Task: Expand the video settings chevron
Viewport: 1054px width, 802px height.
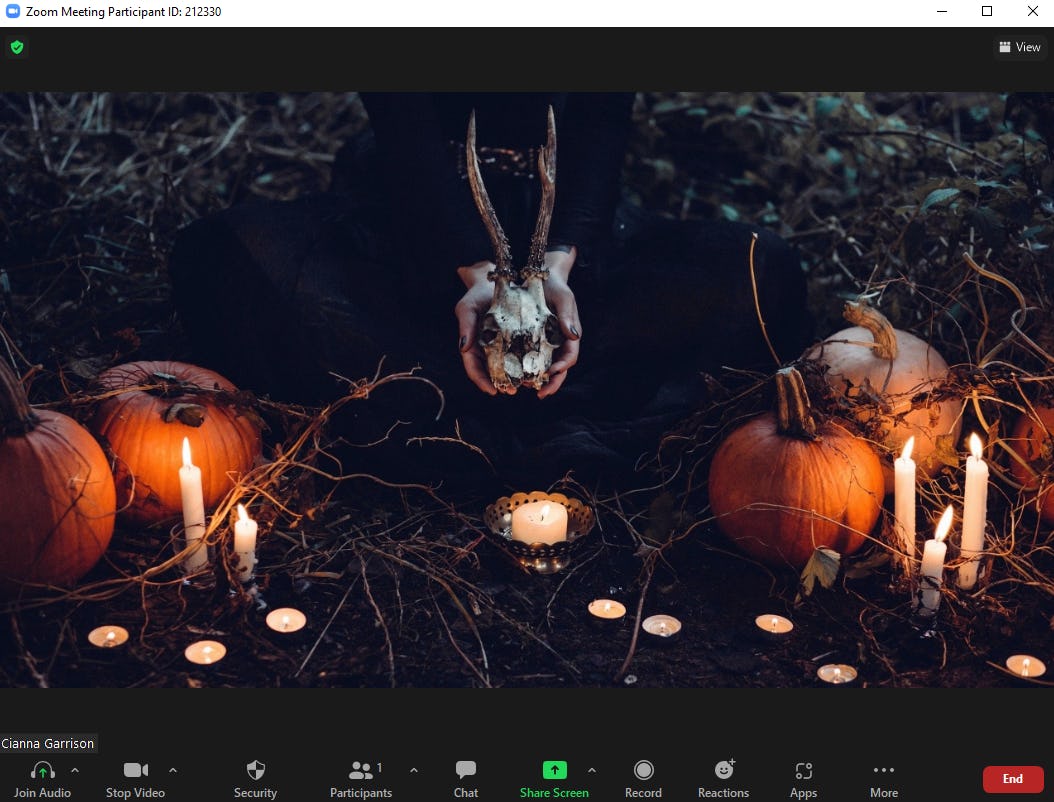Action: [172, 771]
